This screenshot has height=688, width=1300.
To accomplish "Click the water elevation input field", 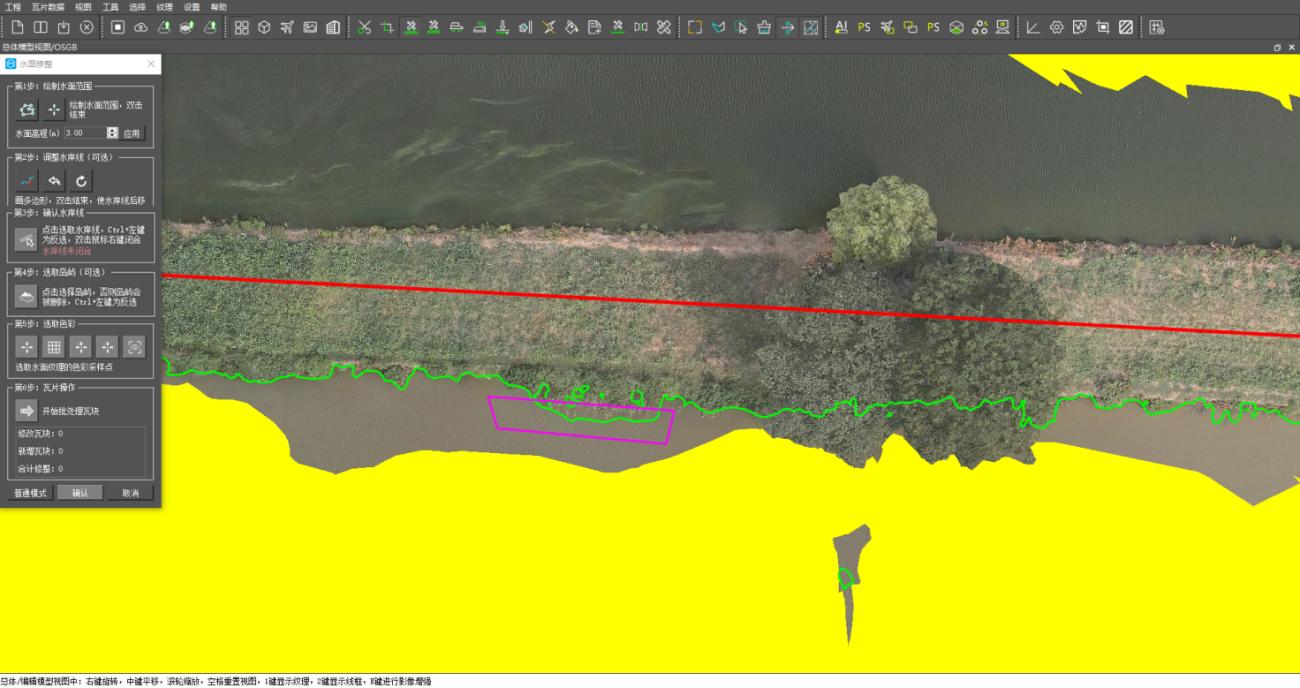I will point(84,132).
